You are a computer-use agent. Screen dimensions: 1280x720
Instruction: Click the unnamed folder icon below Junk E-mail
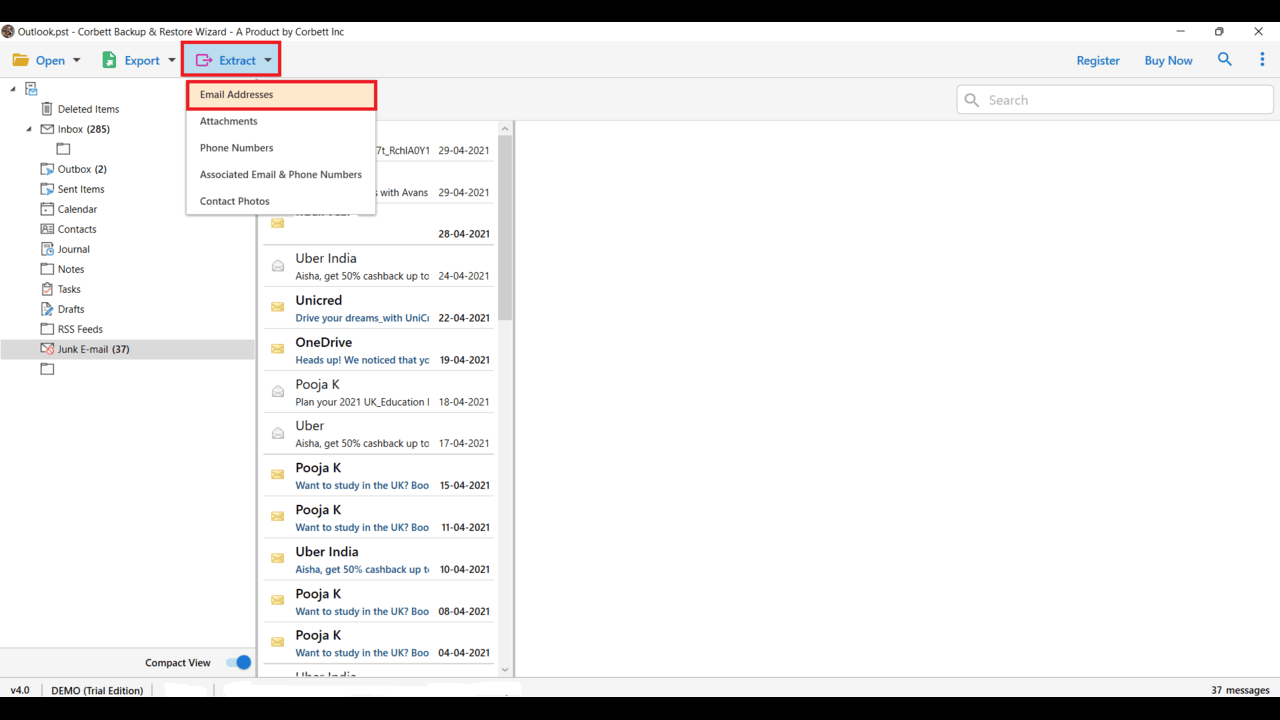47,369
